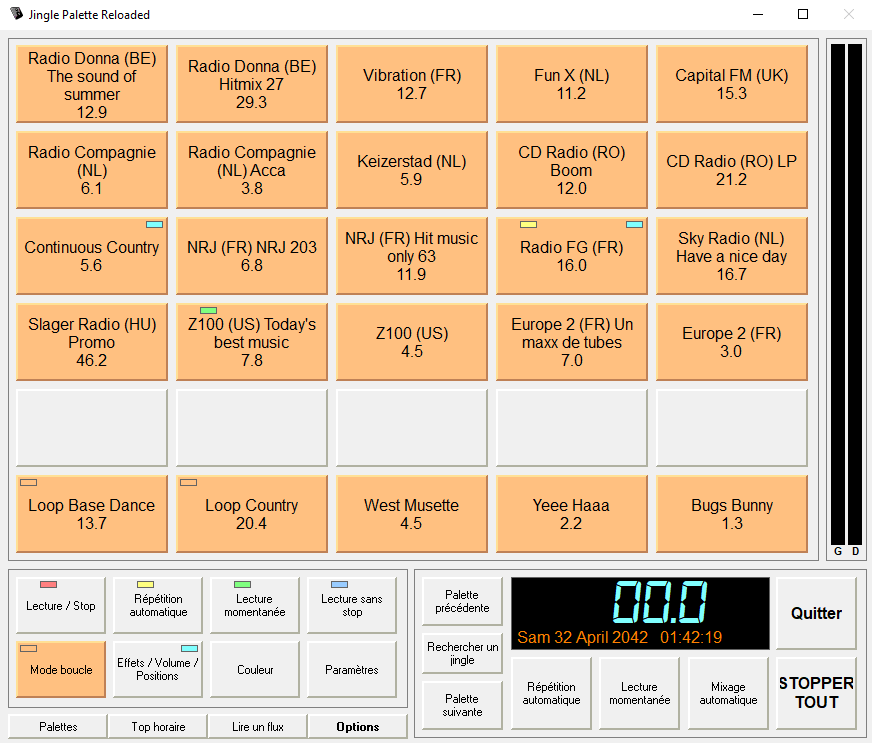Start the Fun X (NL) jingle
Screen dimensions: 872x743
[572, 84]
